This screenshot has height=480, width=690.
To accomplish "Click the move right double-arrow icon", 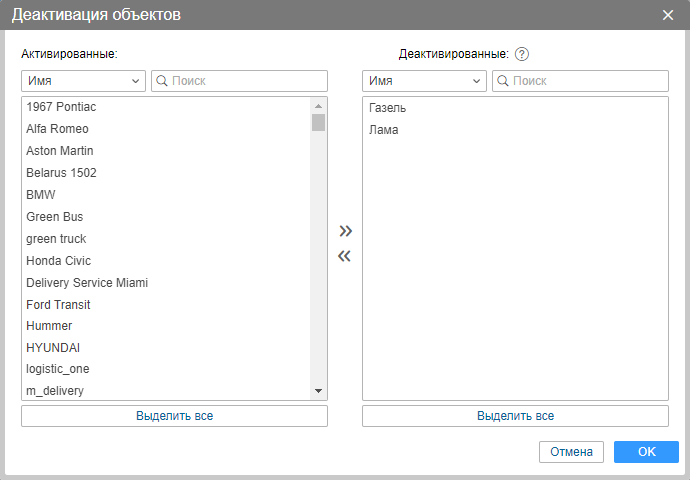I will point(345,231).
